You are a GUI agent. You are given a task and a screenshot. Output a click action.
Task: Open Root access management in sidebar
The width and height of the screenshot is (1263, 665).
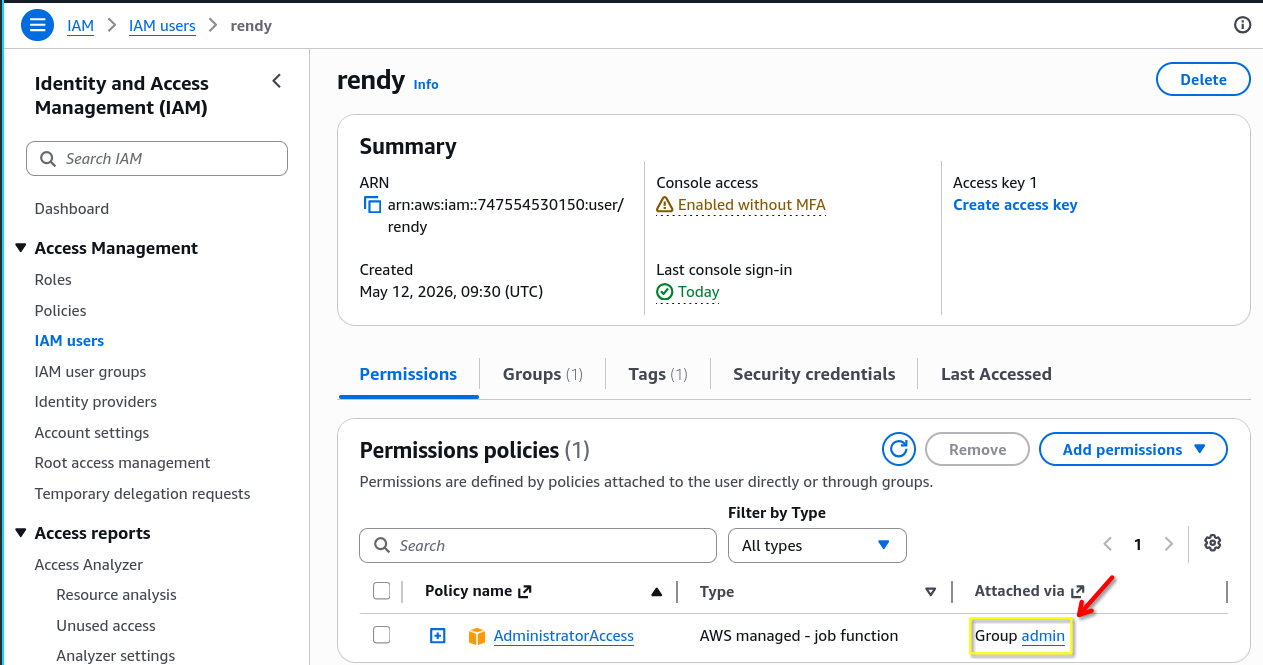pos(122,463)
